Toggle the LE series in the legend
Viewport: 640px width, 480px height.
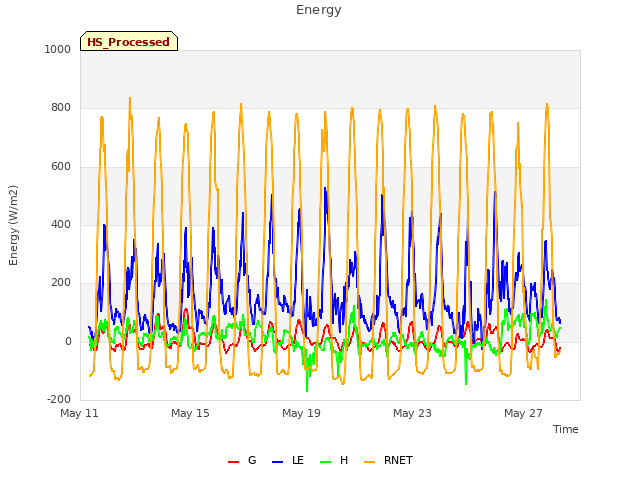pos(288,460)
